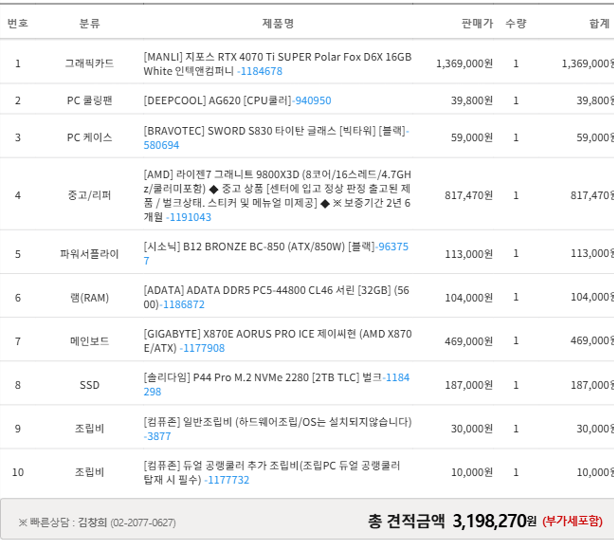Image resolution: width=614 pixels, height=540 pixels.
Task: Click the 1,369,000원 price in graphics card row
Action: pyautogui.click(x=464, y=63)
